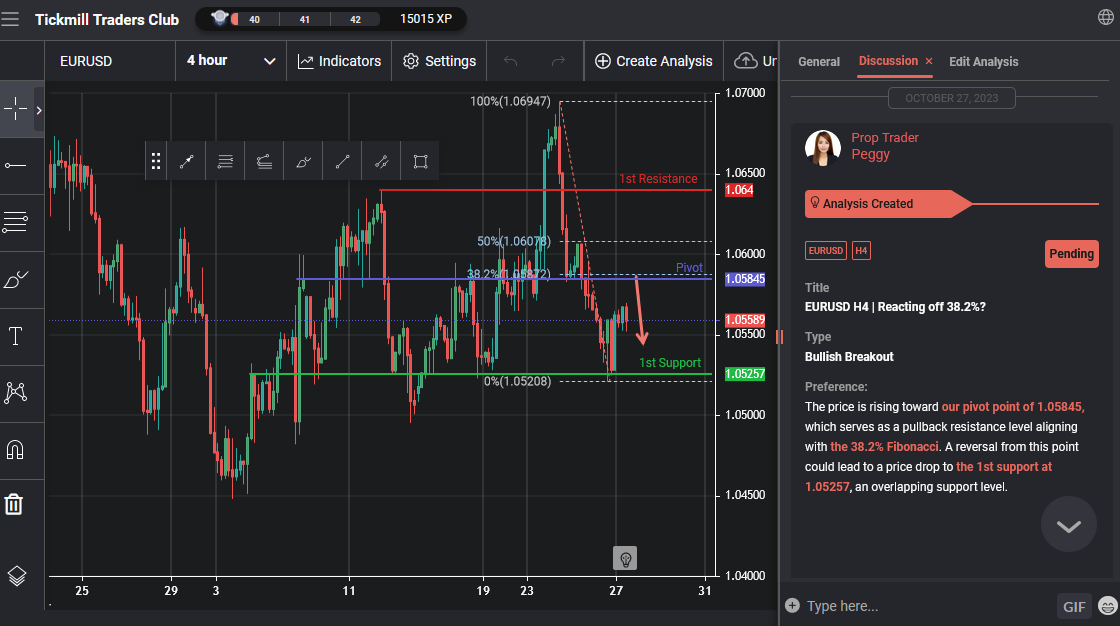Select the horizontal line tool in sidebar
1120x626 pixels.
15,166
